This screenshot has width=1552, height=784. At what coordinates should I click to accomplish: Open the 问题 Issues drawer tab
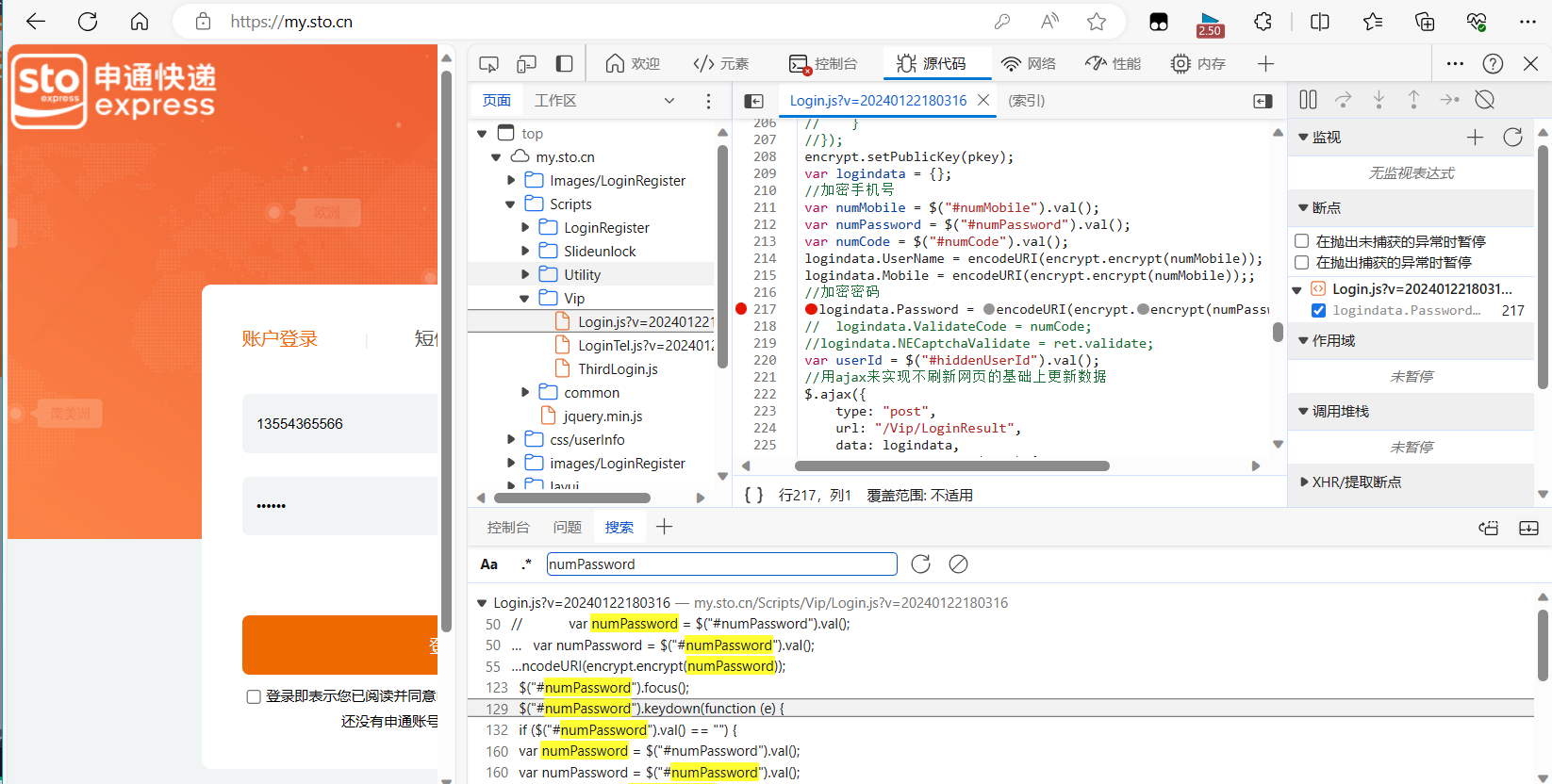click(568, 528)
